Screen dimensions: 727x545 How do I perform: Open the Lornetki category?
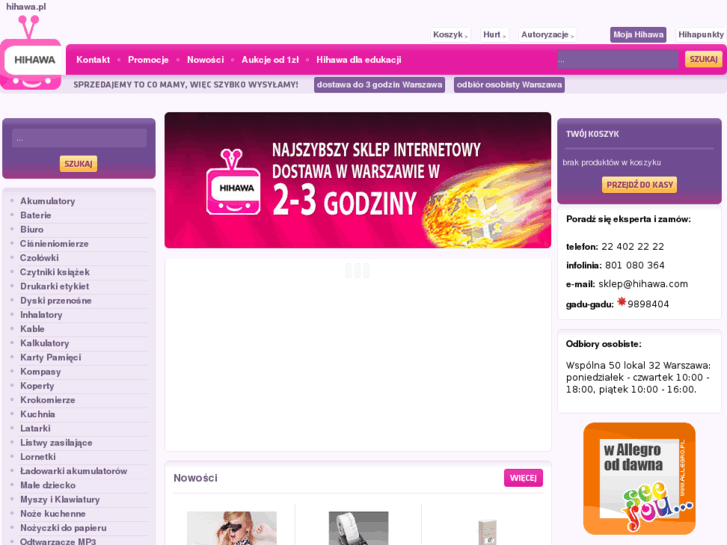[38, 457]
